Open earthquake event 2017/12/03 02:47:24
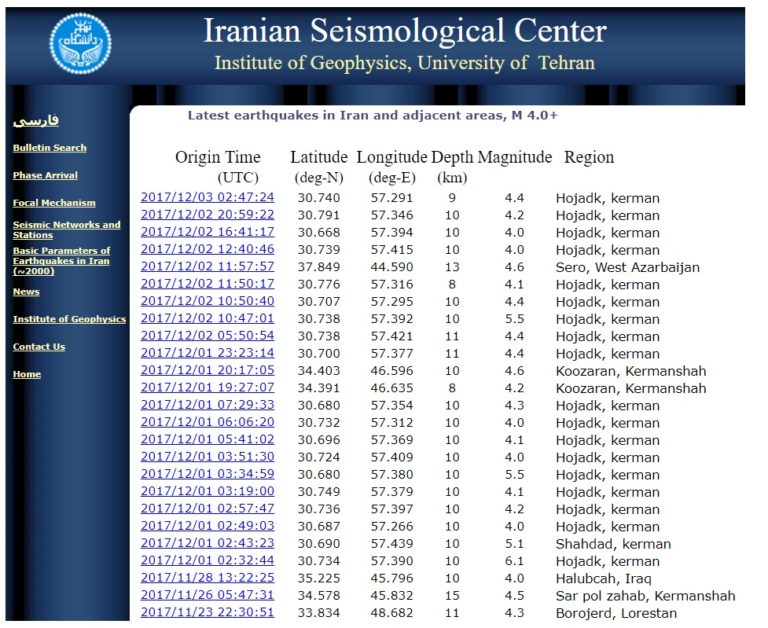Image resolution: width=768 pixels, height=628 pixels. [x=207, y=197]
